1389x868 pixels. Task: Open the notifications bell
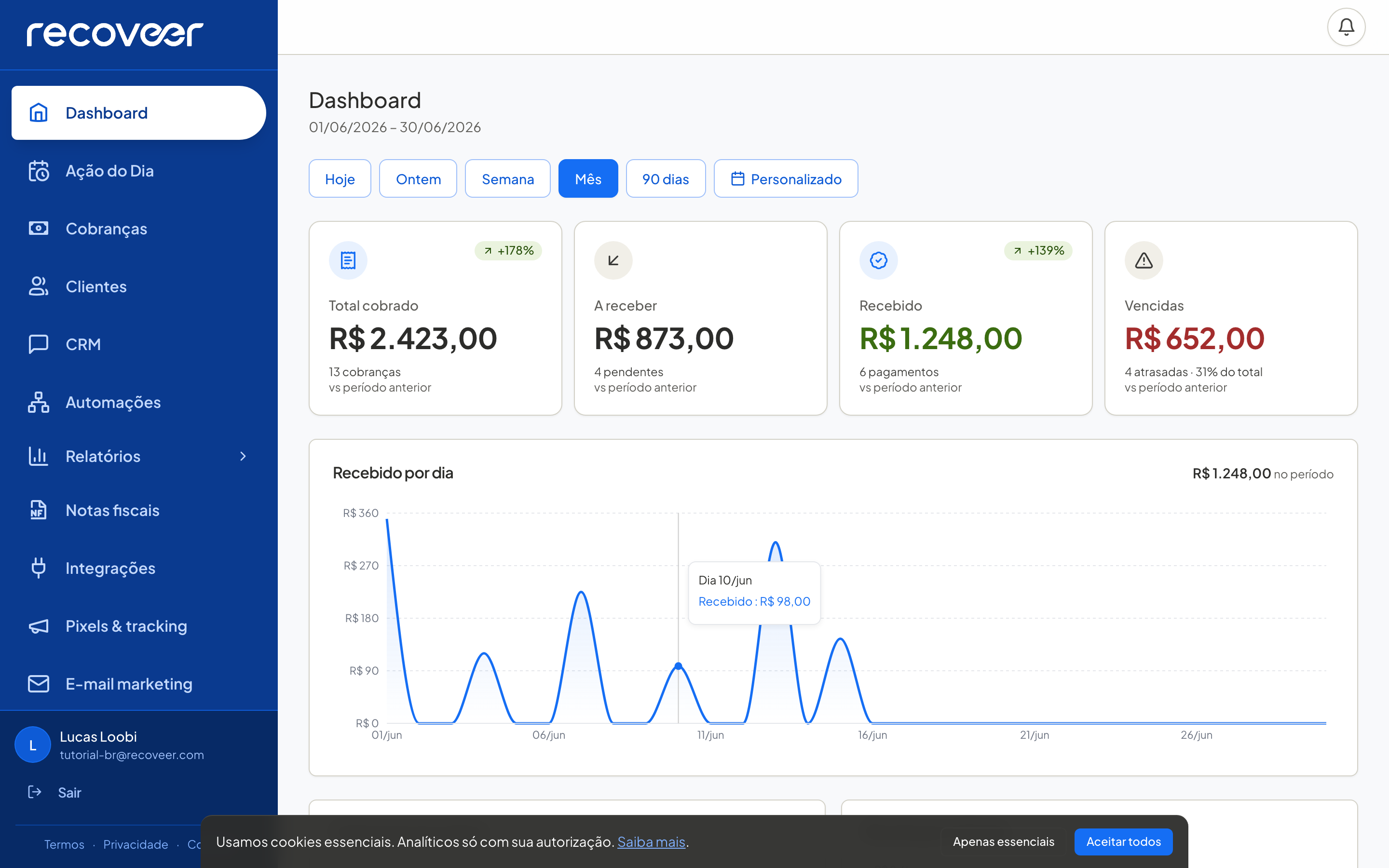coord(1346,27)
